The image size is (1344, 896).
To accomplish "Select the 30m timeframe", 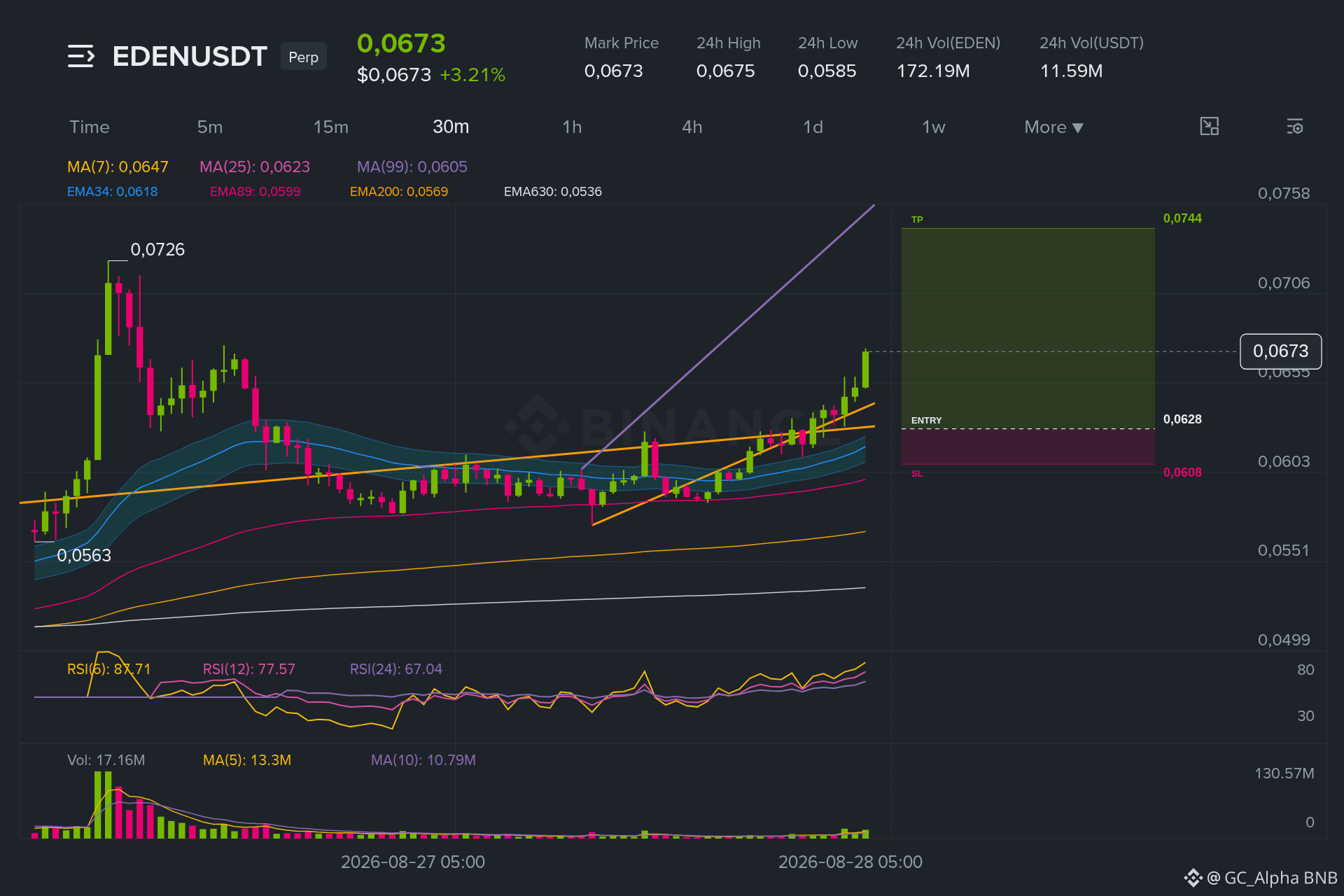I will pos(451,127).
